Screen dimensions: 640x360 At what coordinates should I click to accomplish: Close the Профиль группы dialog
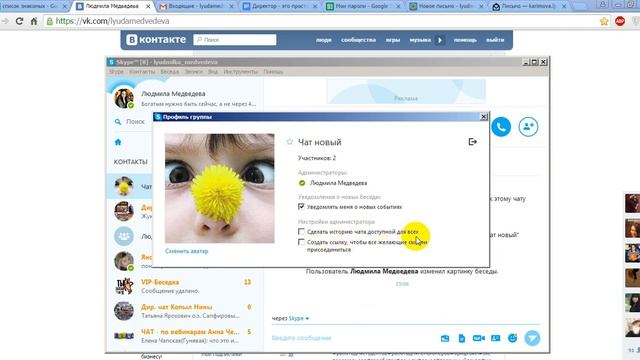[484, 117]
